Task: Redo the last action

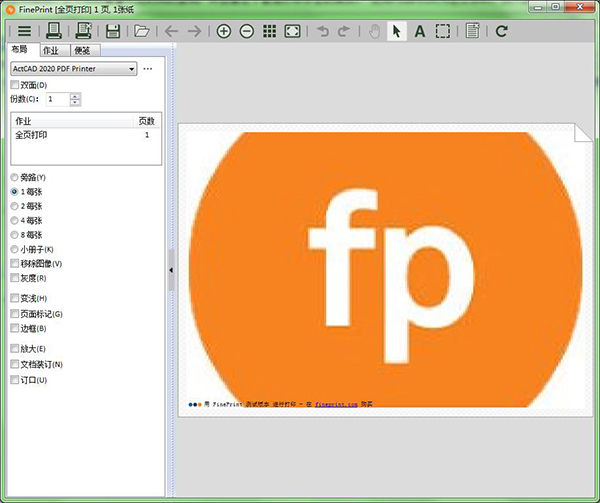Action: click(344, 31)
